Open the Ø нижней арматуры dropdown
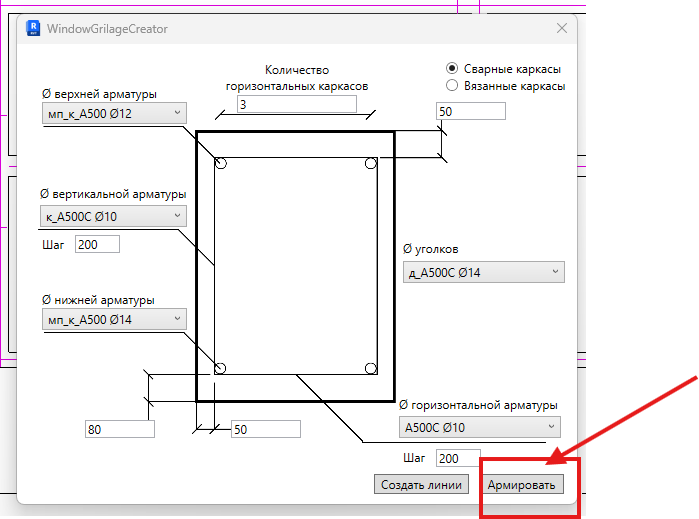This screenshot has width=699, height=519. 114,319
